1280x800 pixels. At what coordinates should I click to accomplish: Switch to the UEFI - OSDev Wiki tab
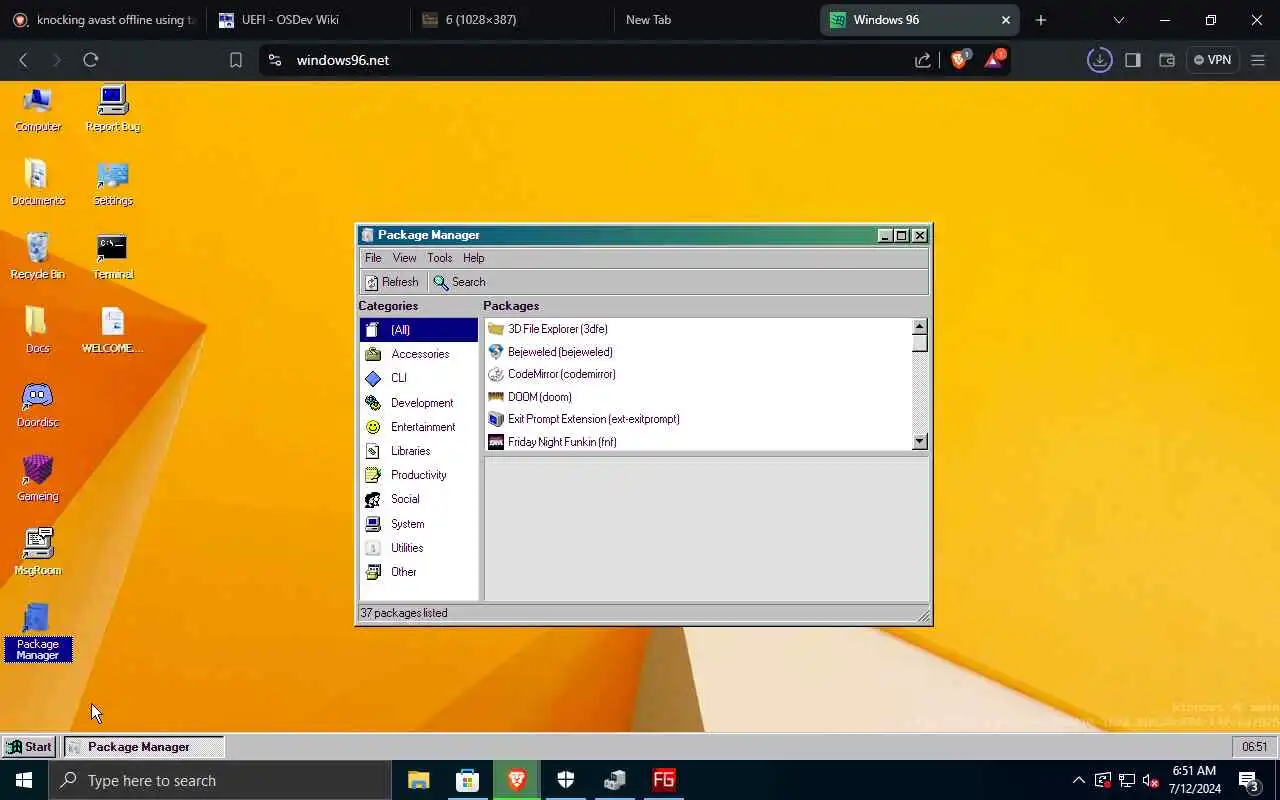307,20
